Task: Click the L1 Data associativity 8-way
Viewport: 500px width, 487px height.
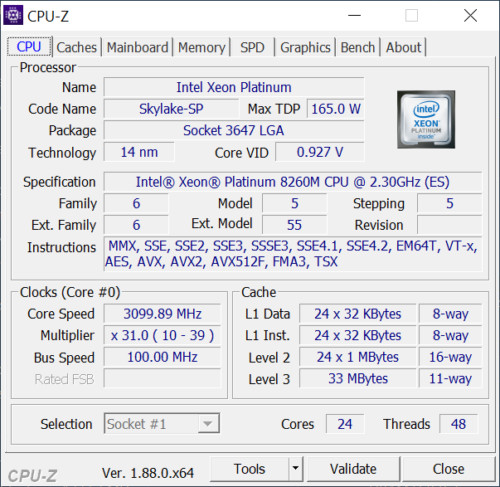Action: coord(450,314)
